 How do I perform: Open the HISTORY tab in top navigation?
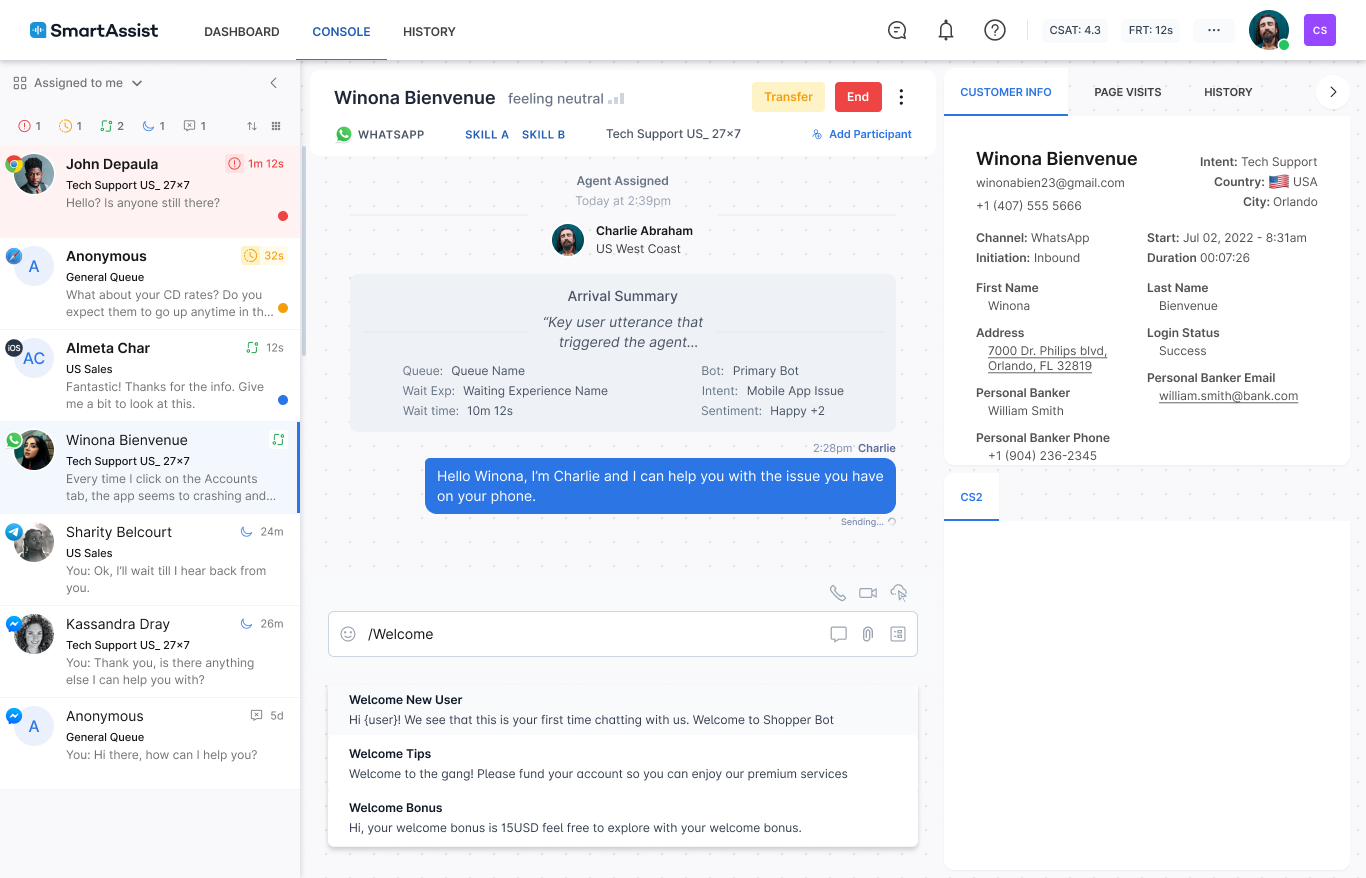(429, 31)
